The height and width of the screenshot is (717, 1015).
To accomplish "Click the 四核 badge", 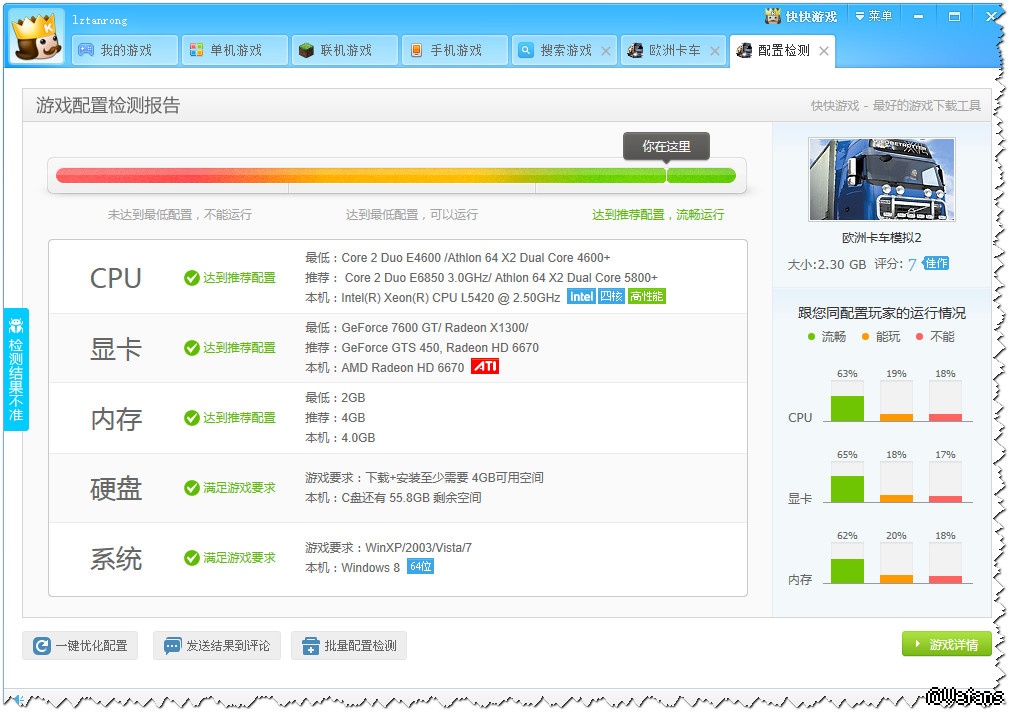I will click(x=611, y=296).
